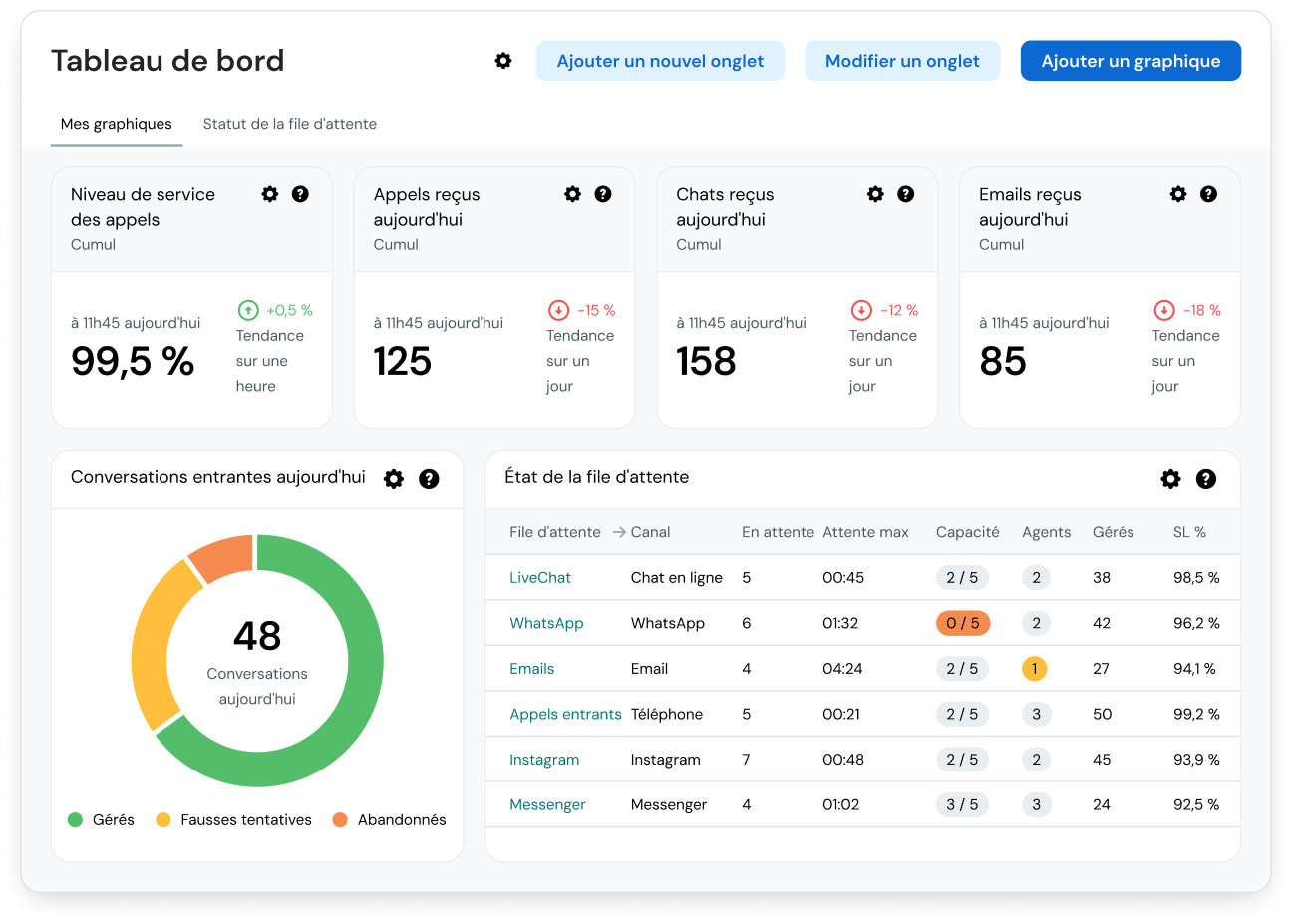Viewport: 1292px width, 924px height.
Task: Click yellow Fausses tentatives legend dot
Action: [x=163, y=820]
